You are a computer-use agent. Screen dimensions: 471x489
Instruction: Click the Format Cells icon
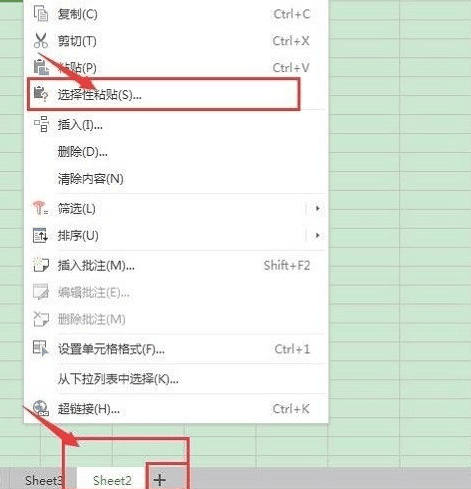(x=41, y=348)
